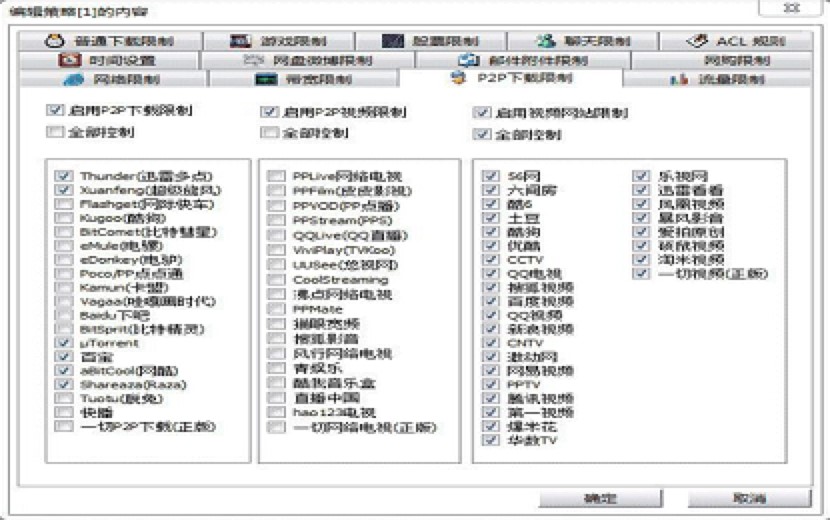Screen dimensions: 830x520
Task: Check the hao123电视 option
Action: [276, 412]
